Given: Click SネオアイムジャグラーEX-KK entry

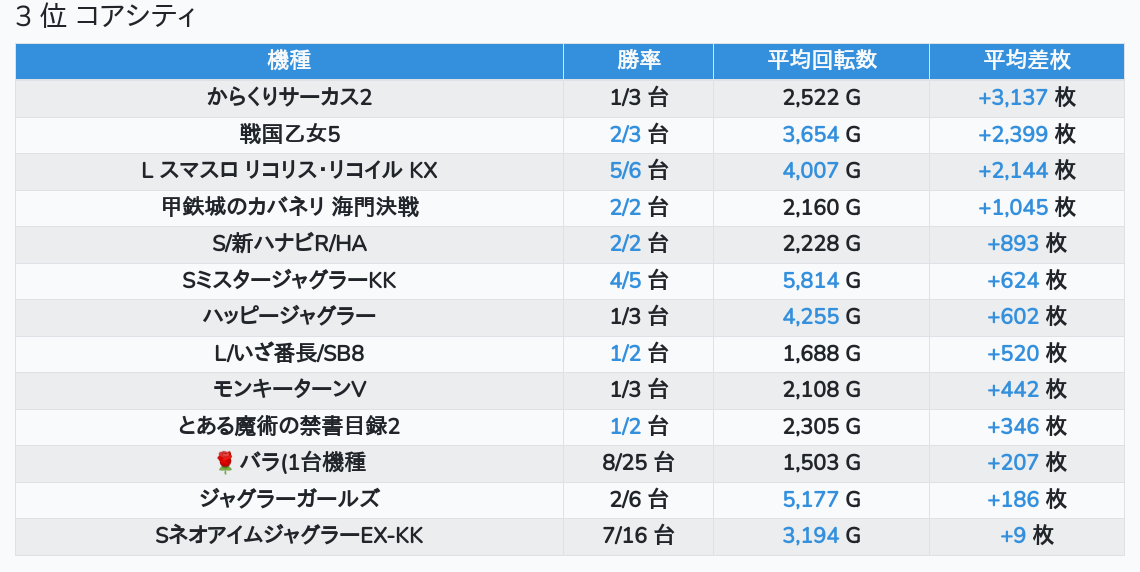Looking at the screenshot, I should coord(289,536).
